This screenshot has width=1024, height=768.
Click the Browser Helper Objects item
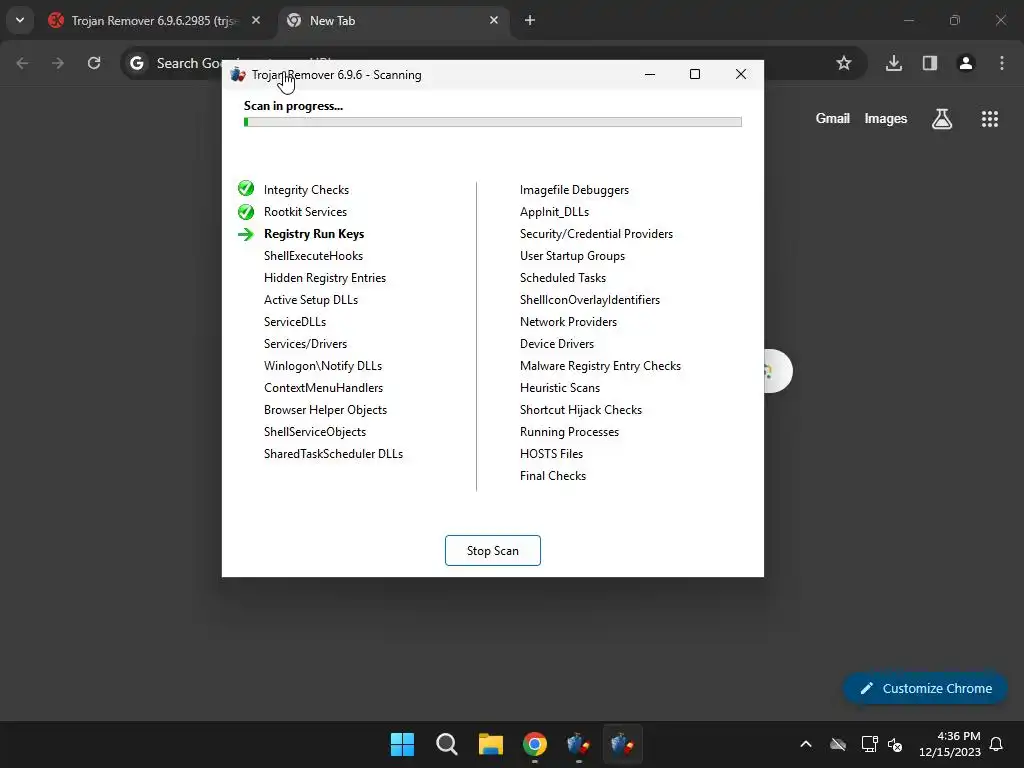(325, 410)
